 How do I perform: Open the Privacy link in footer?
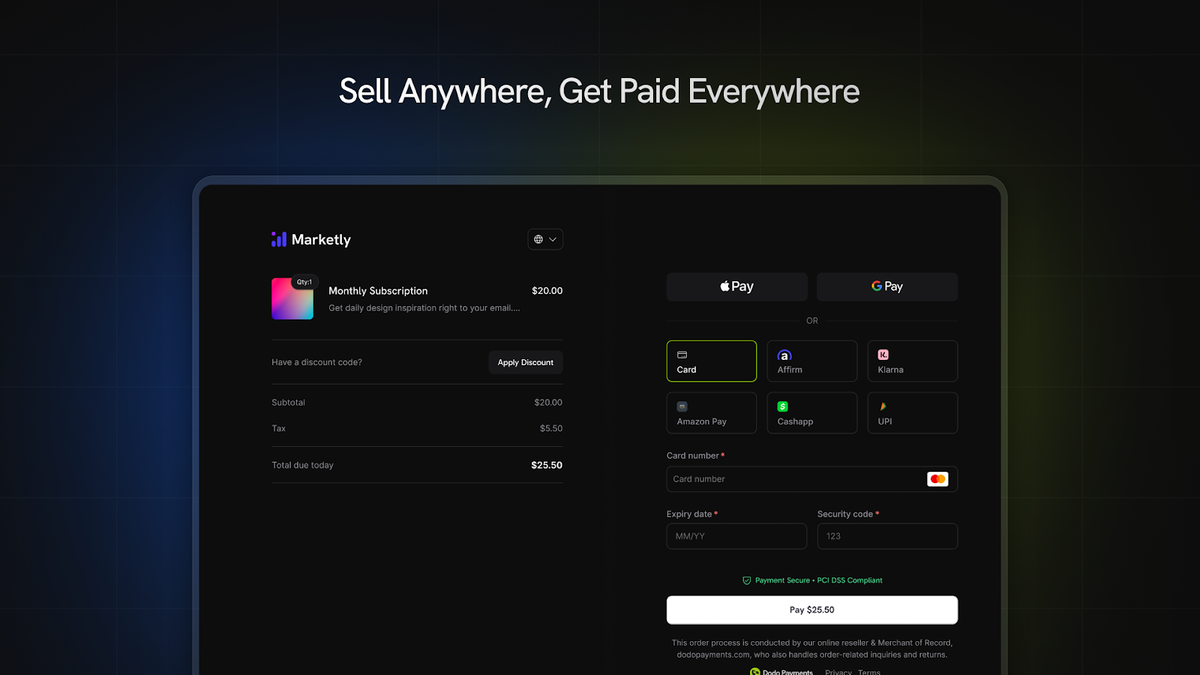[838, 672]
